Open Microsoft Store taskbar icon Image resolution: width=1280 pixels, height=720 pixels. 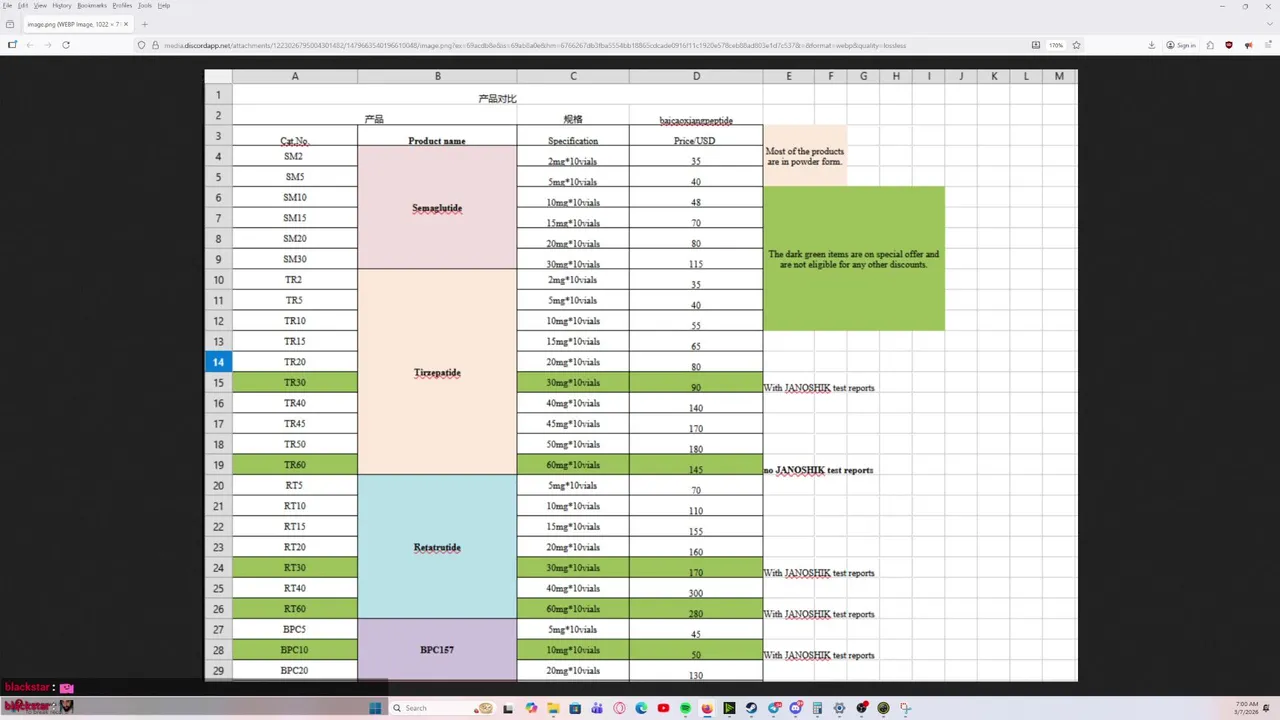pos(575,708)
